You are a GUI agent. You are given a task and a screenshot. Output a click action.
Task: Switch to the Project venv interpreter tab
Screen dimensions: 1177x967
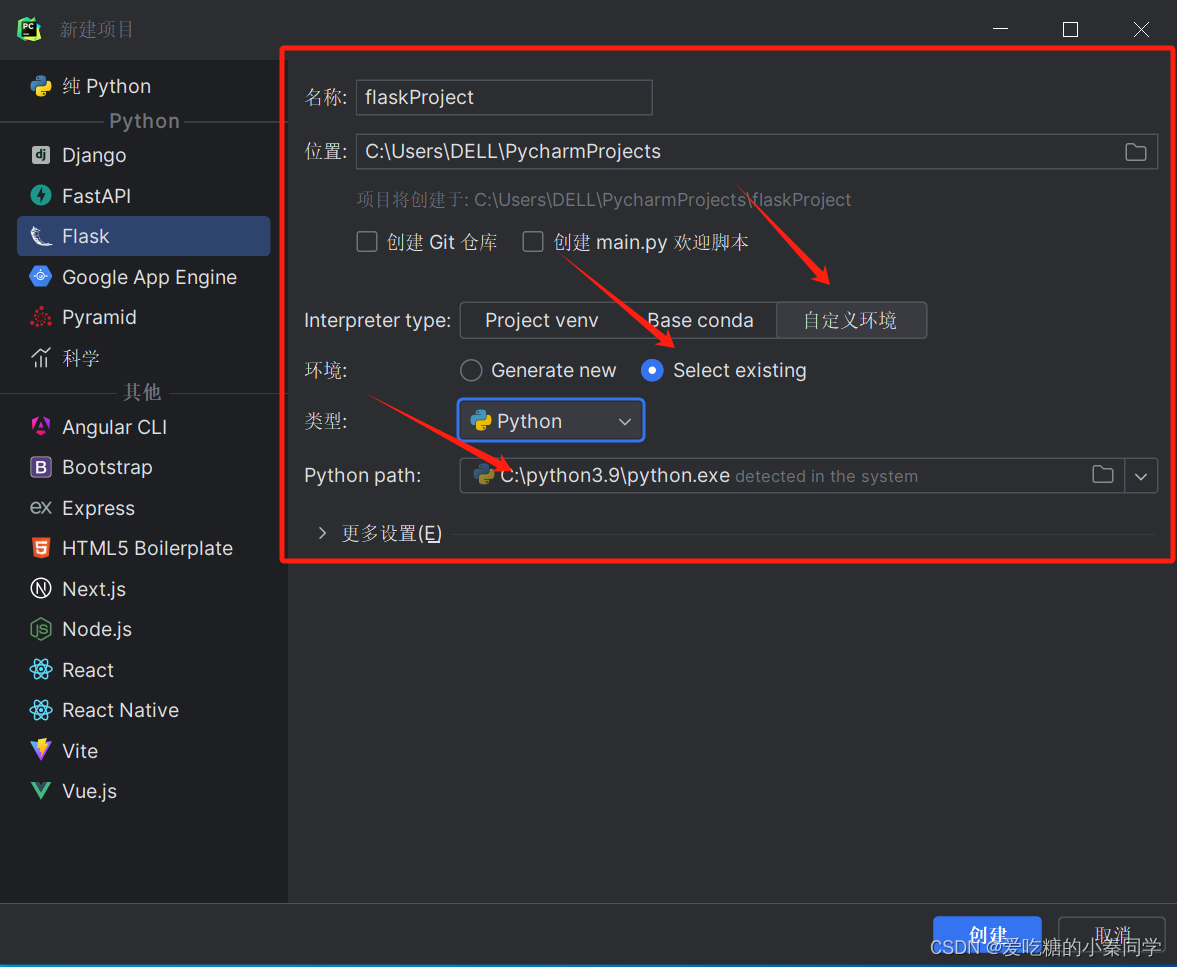coord(542,321)
